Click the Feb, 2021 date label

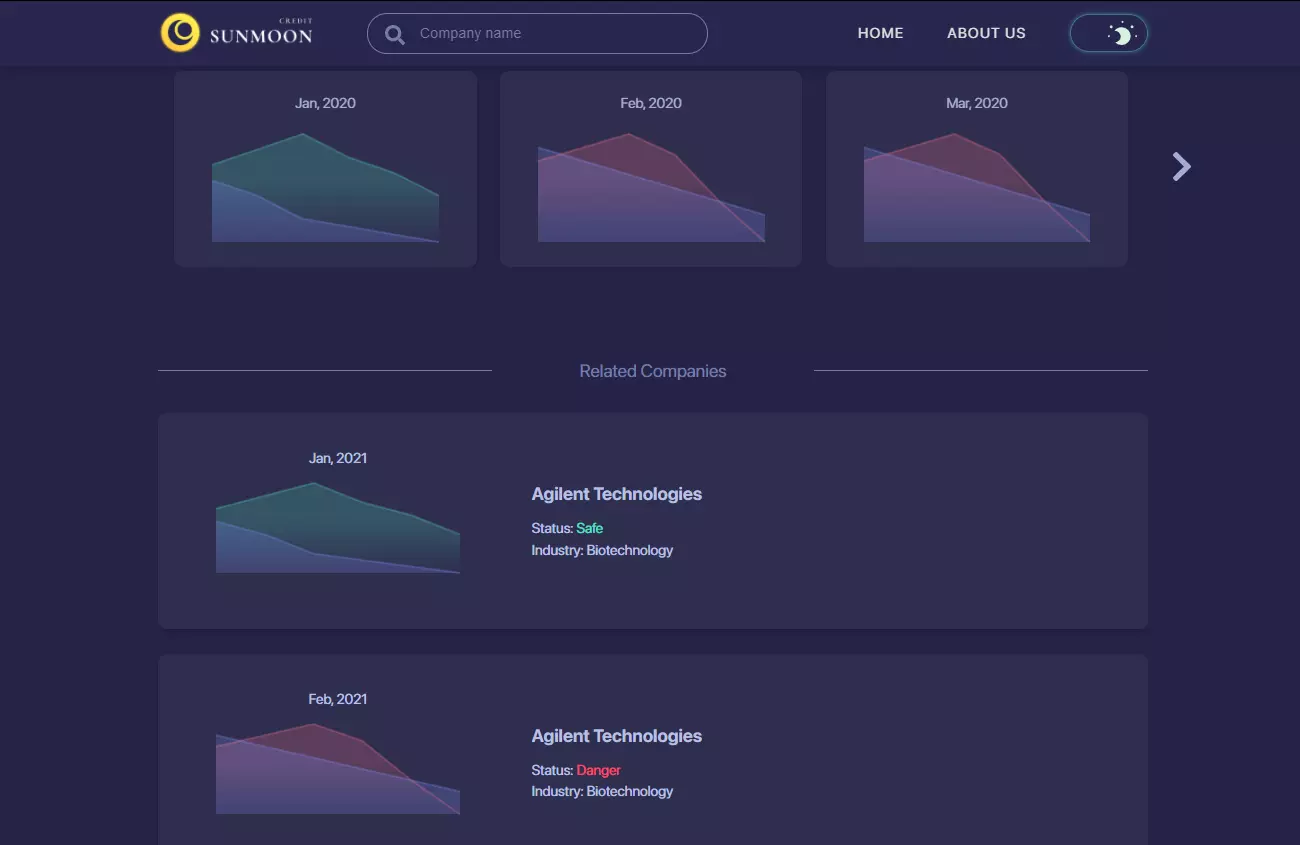(338, 699)
